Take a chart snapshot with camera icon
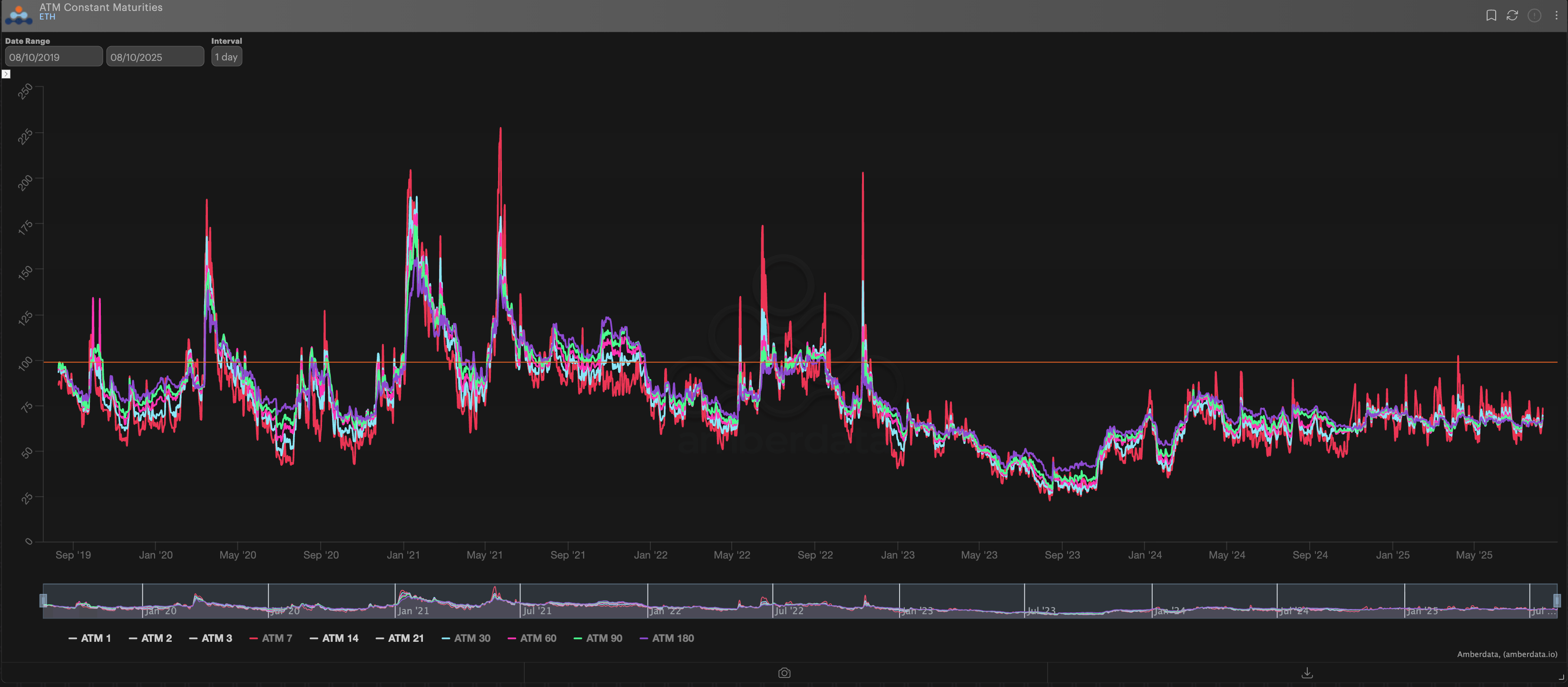 pyautogui.click(x=784, y=672)
